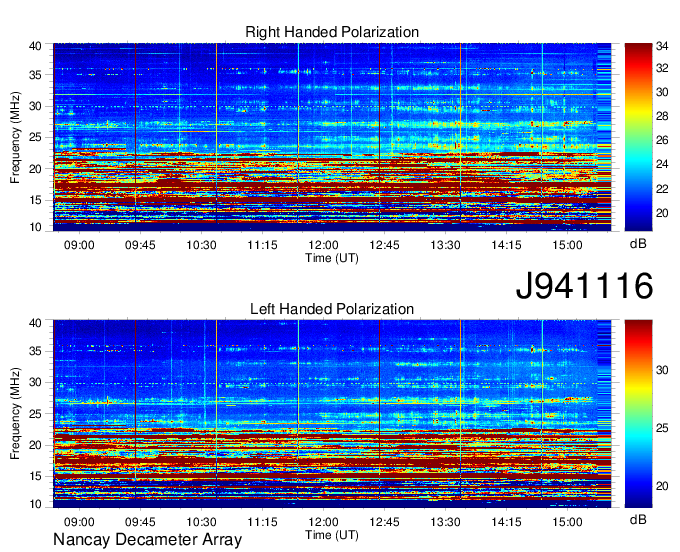Click the 25 MHz tick on top plot
Viewport: 680px width, 552px height.
click(x=35, y=137)
